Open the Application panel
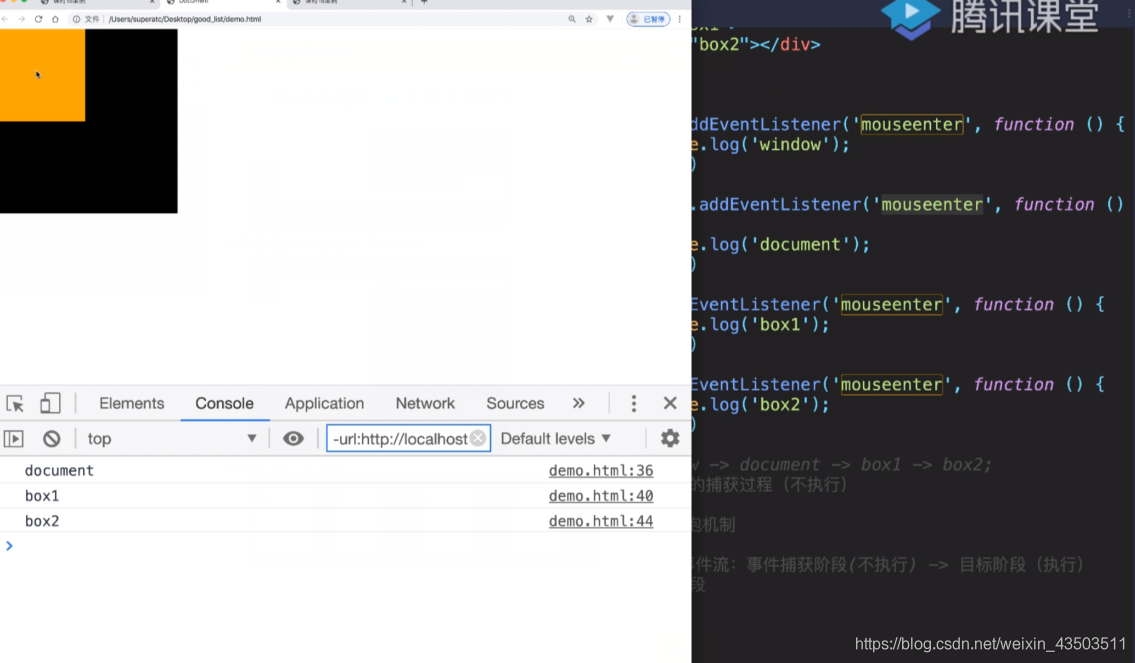Viewport: 1135px width, 663px height. [x=324, y=403]
